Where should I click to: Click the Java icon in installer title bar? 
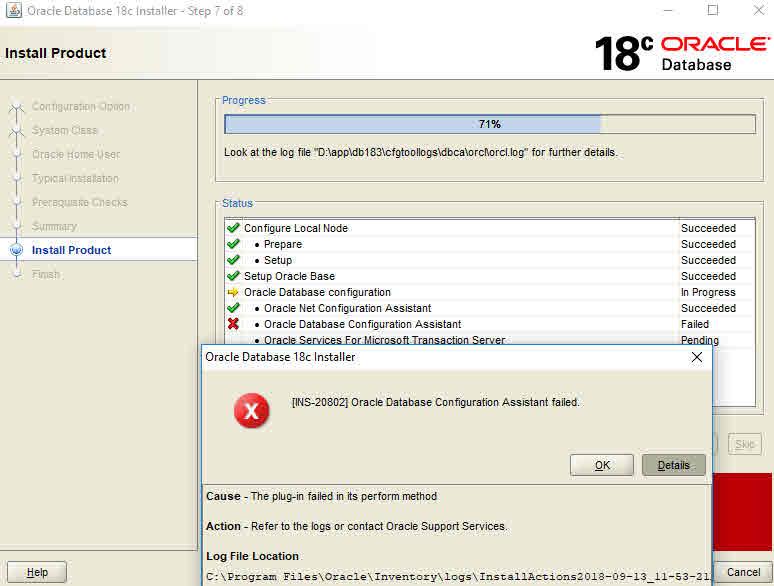pyautogui.click(x=12, y=11)
